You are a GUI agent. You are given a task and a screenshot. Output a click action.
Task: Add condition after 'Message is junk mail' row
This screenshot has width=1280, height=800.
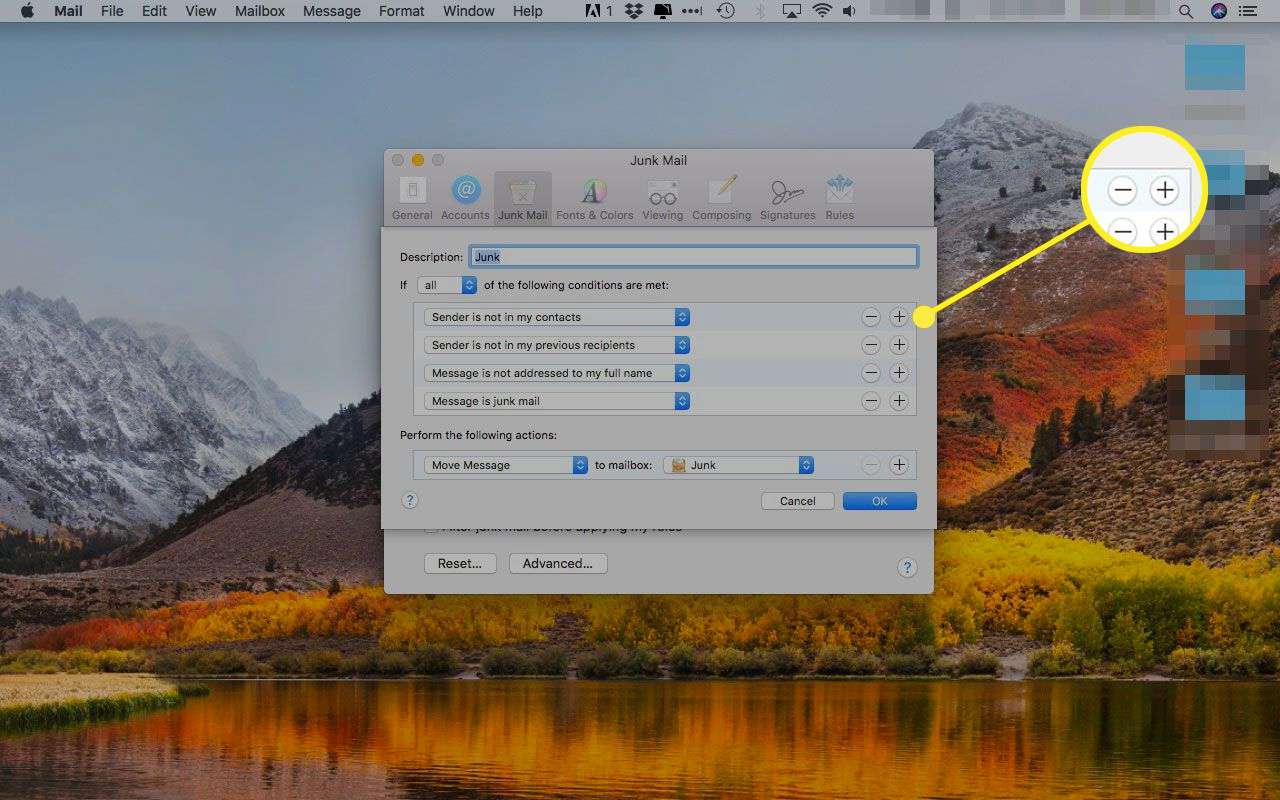pos(899,401)
